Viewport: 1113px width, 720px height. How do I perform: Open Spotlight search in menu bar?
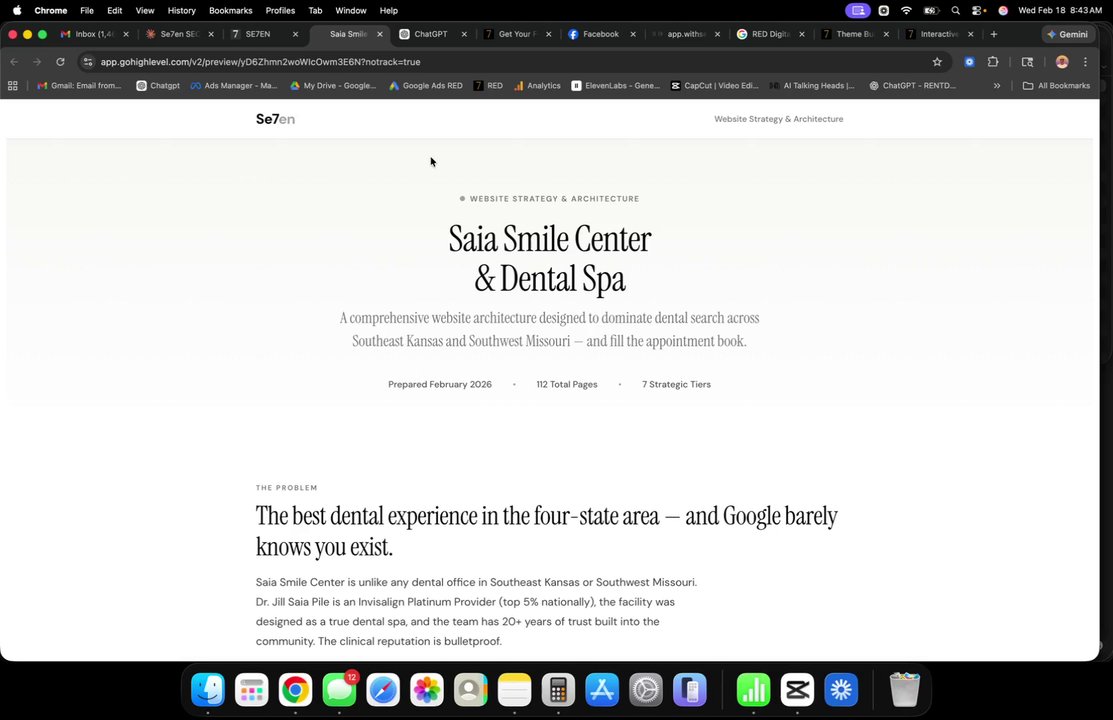pyautogui.click(x=955, y=11)
